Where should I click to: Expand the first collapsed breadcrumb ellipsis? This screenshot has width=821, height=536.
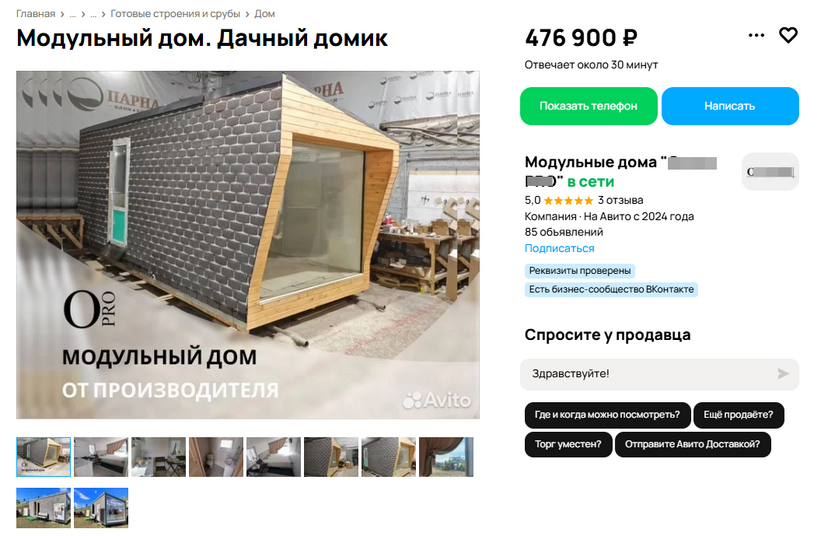[73, 14]
